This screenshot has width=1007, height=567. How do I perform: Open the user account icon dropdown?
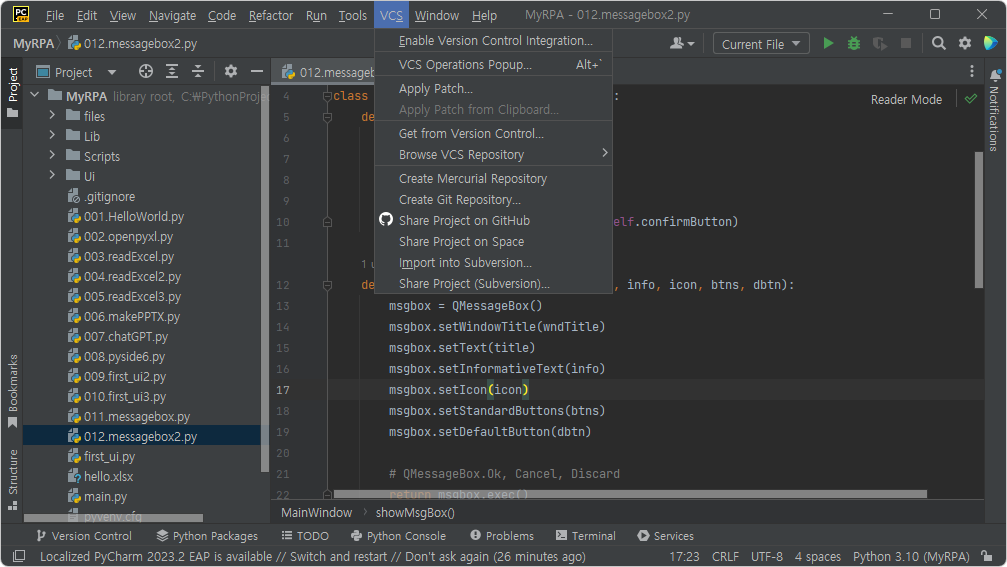681,44
